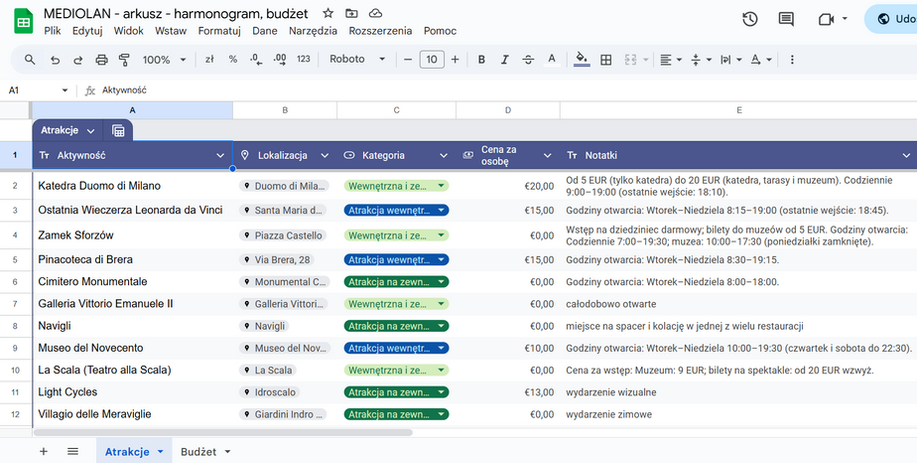
Task: Open vertical align dropdown
Action: (701, 59)
